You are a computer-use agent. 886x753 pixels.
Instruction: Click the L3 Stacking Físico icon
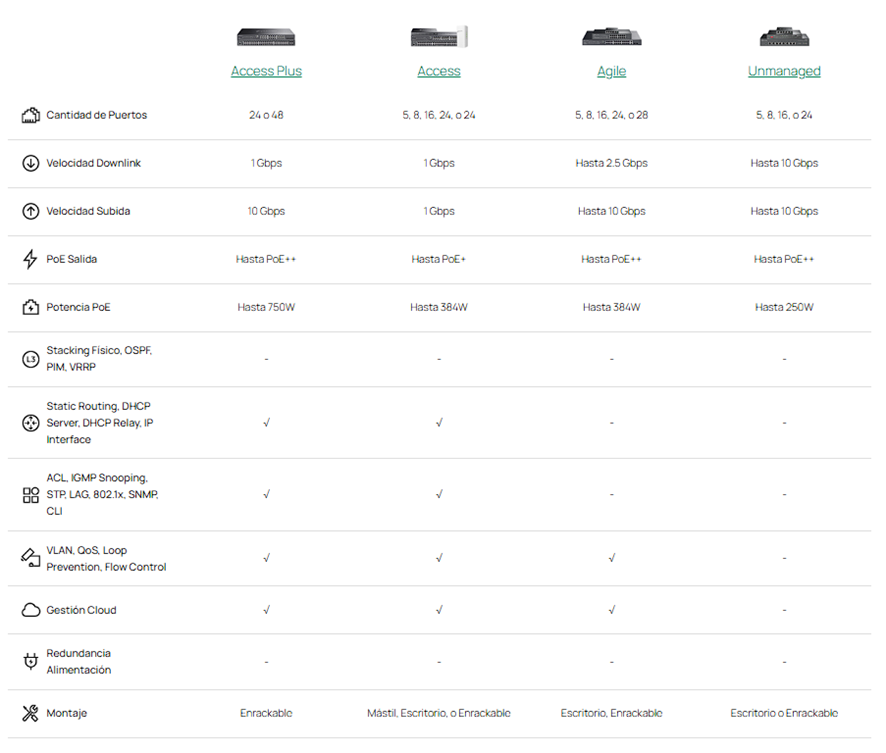(30, 359)
